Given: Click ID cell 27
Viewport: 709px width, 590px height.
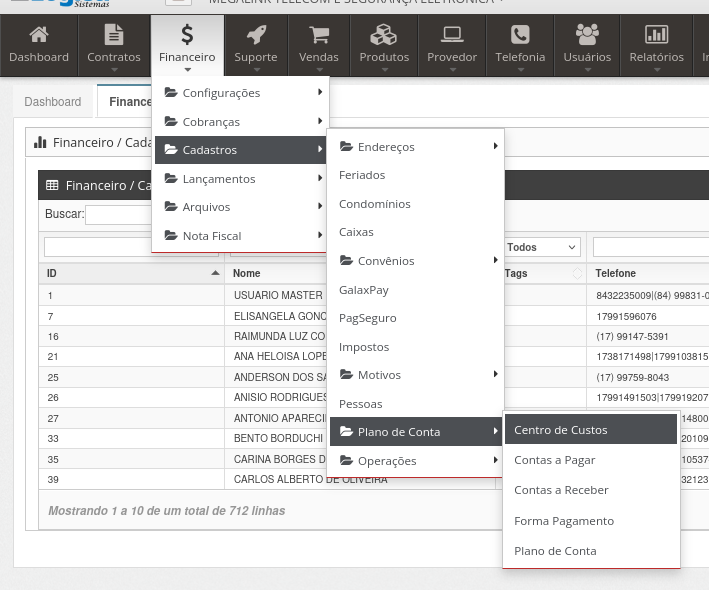Looking at the screenshot, I should (x=53, y=418).
